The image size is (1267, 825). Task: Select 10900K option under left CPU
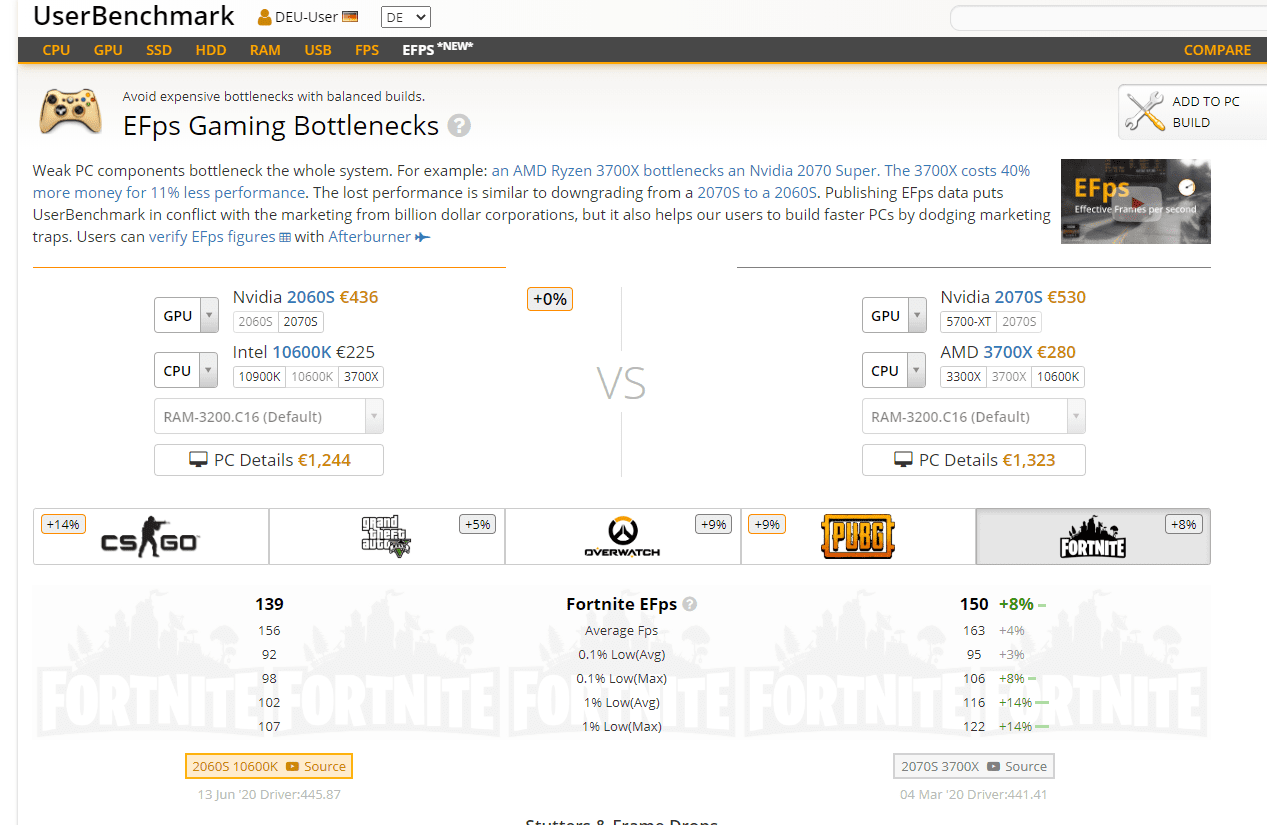pyautogui.click(x=259, y=377)
